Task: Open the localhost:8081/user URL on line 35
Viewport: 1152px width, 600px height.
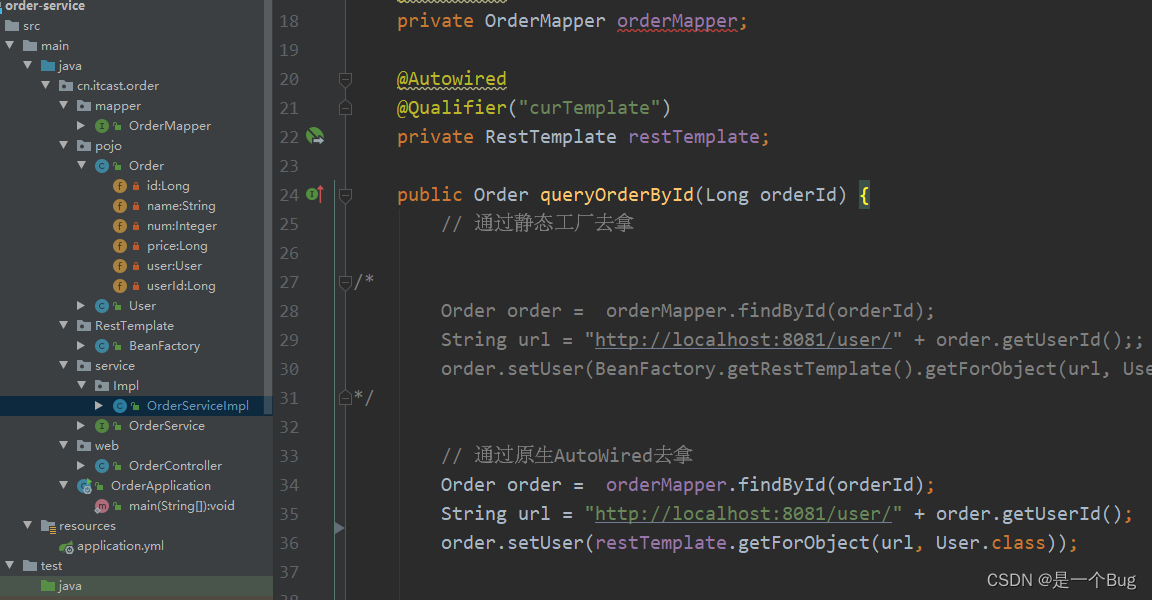Action: pos(744,513)
